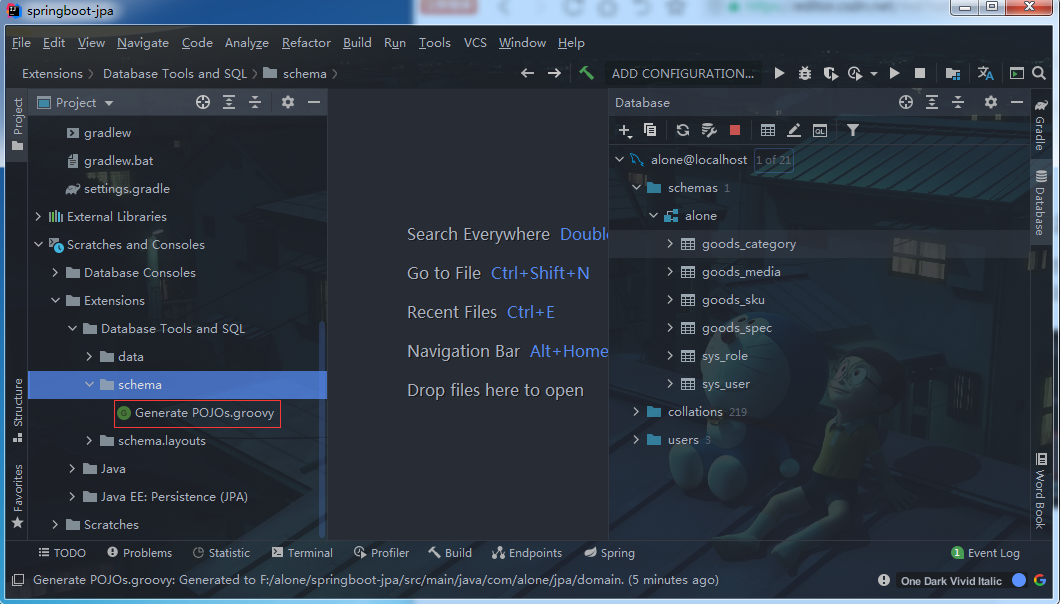Open Search Everywhere magnifier icon

[x=1039, y=73]
